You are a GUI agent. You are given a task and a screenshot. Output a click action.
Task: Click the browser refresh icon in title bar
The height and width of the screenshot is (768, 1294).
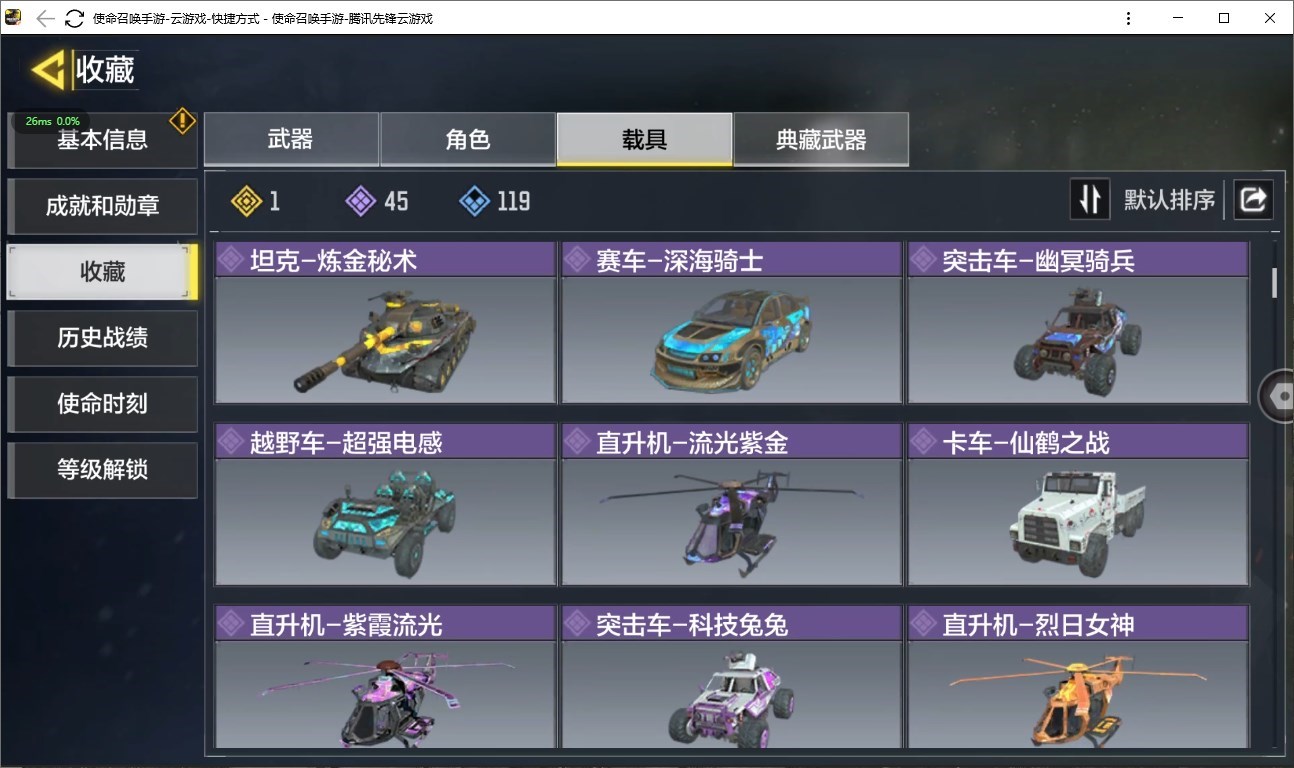74,18
